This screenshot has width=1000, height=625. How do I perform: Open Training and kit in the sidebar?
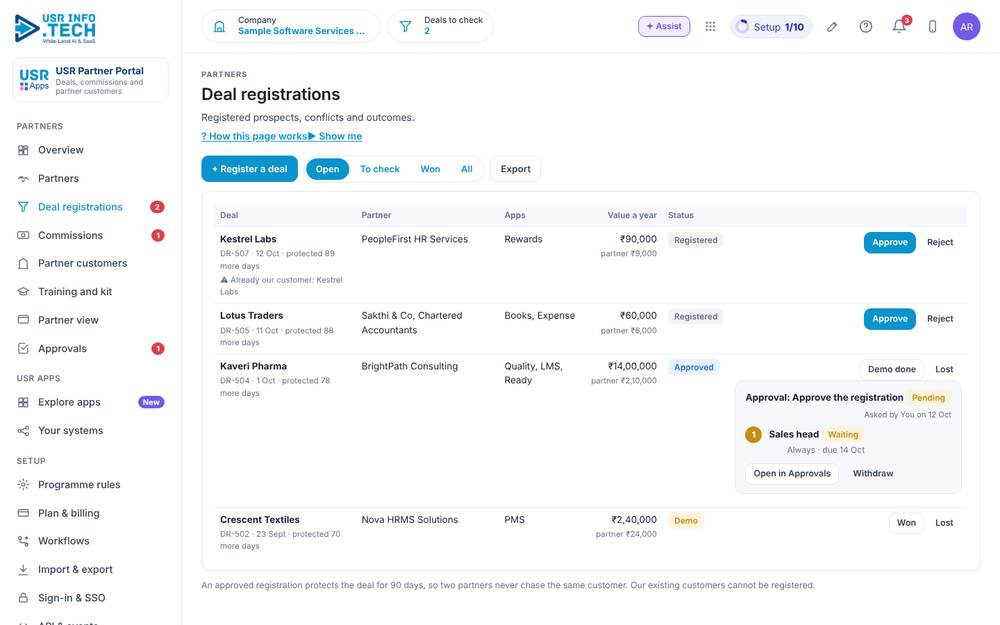click(91, 291)
